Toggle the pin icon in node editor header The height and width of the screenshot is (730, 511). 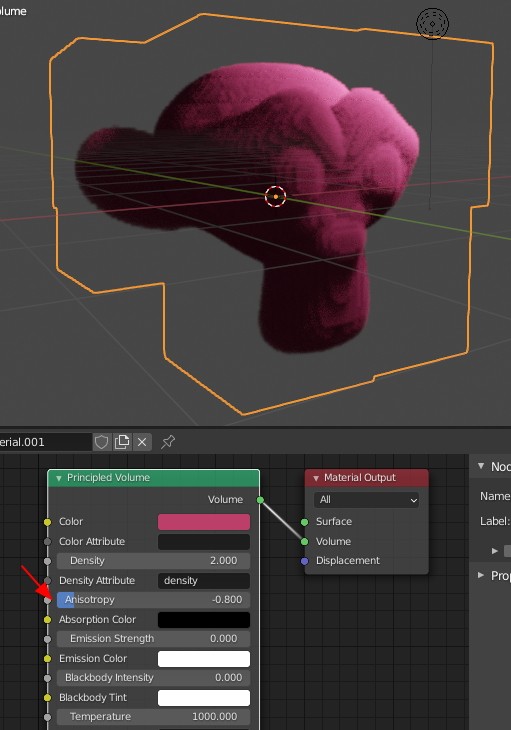coord(168,442)
